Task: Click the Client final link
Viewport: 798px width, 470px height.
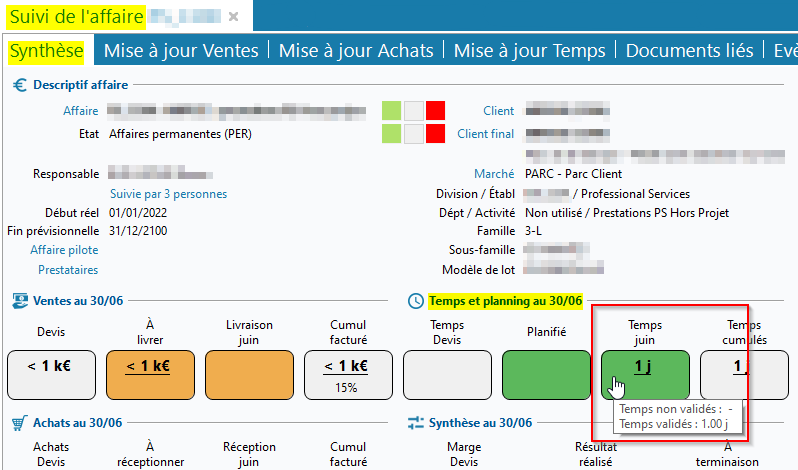Action: pyautogui.click(x=485, y=133)
